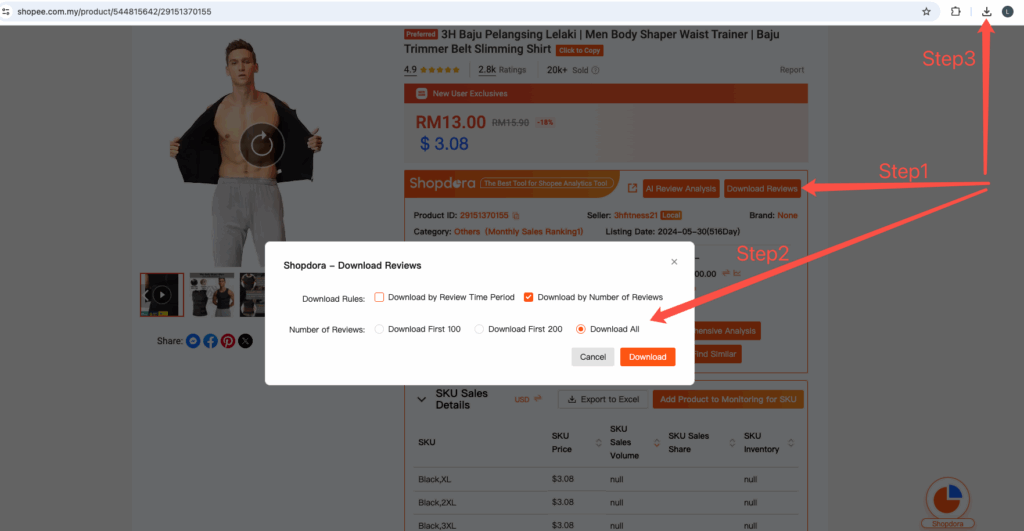Choose the Download All radio button
The width and height of the screenshot is (1024, 531).
581,329
